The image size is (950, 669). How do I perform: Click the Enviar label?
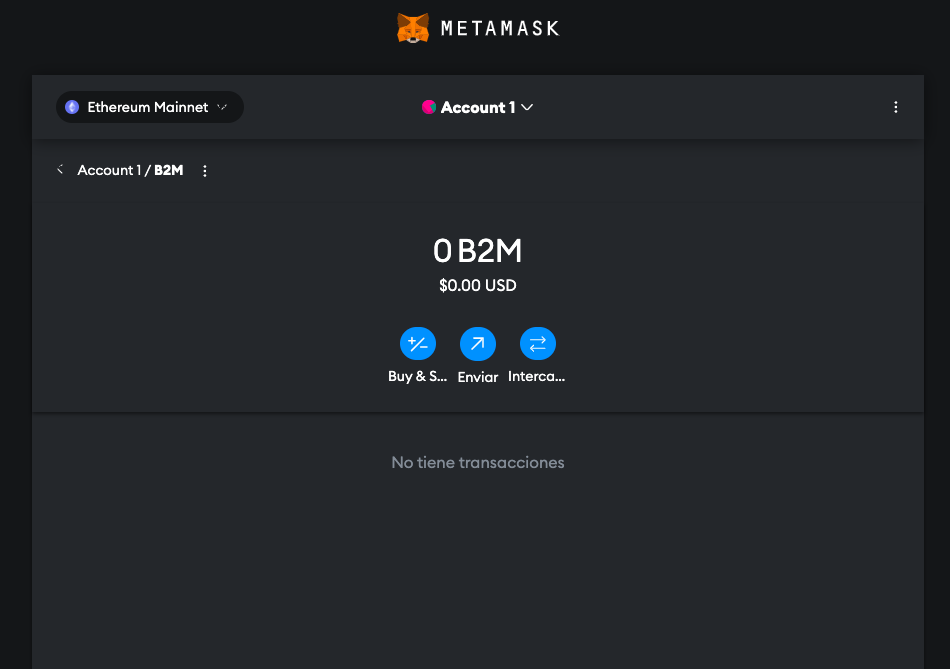[477, 377]
